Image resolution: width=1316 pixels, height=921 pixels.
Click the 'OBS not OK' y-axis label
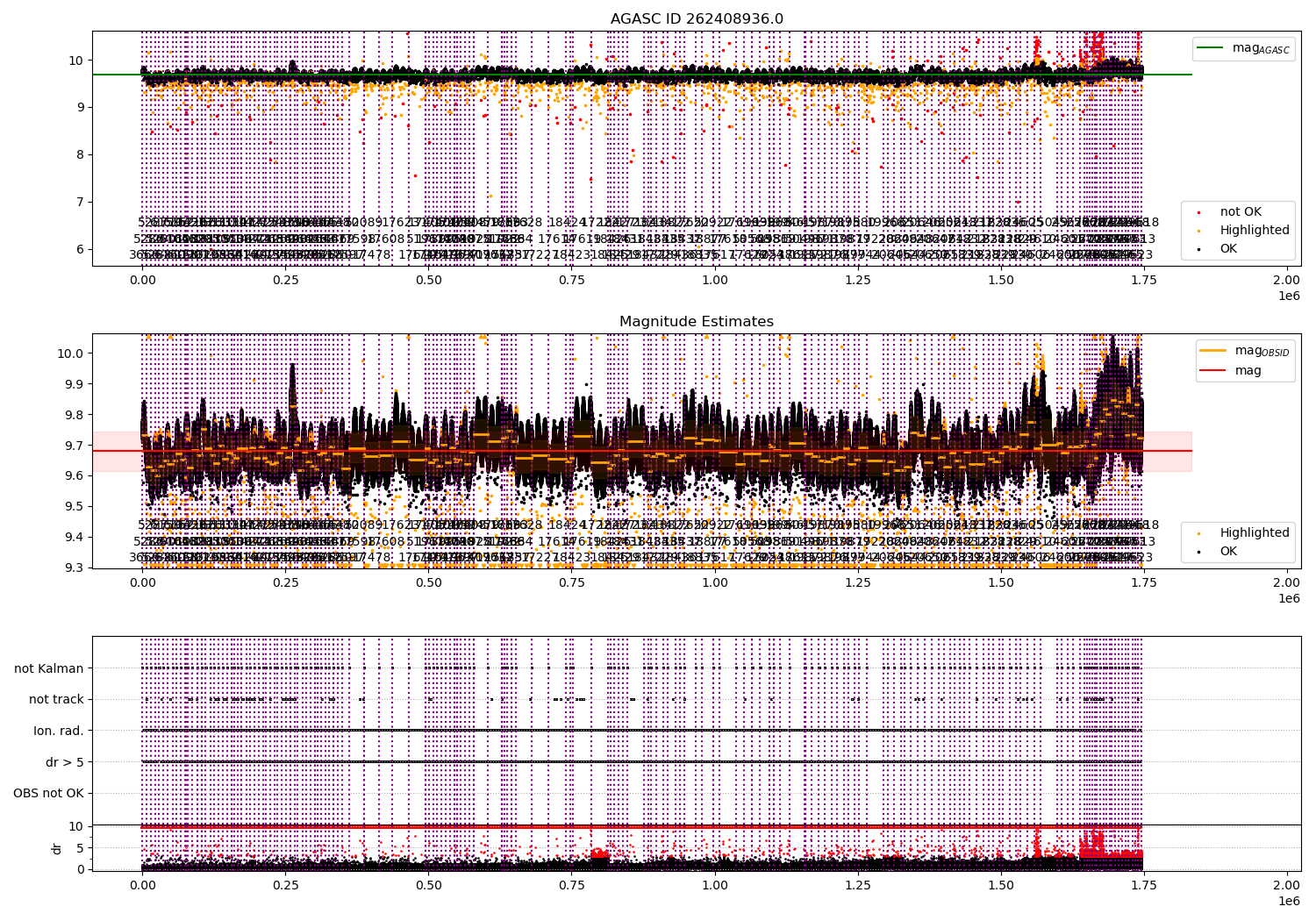48,793
